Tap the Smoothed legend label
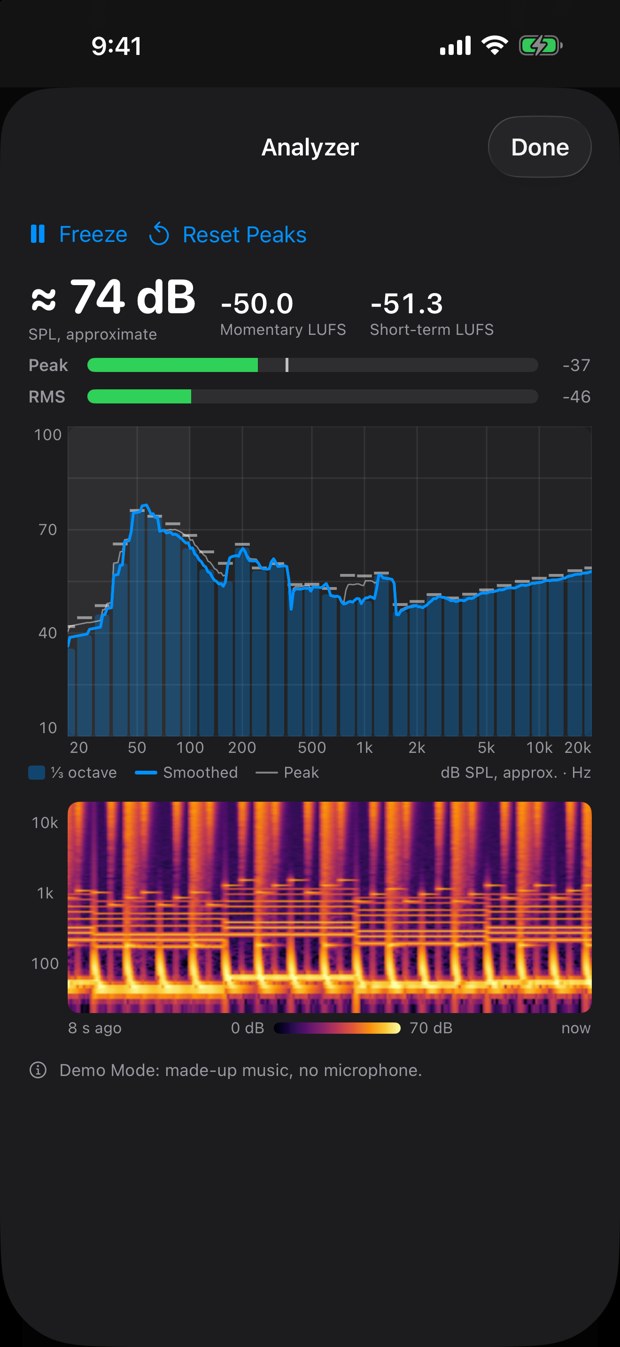This screenshot has height=1347, width=620. [200, 772]
